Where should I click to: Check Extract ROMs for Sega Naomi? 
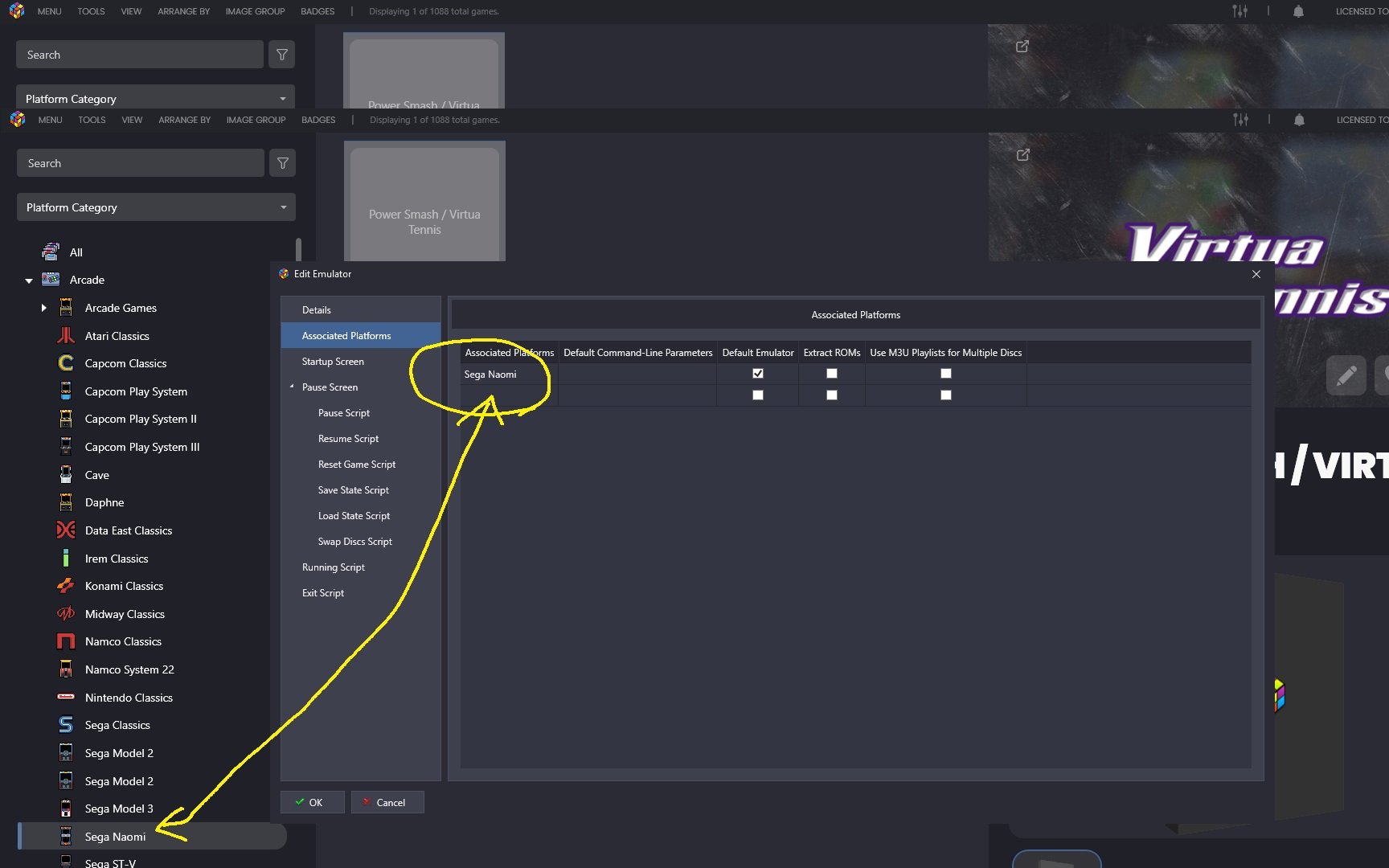pyautogui.click(x=832, y=374)
